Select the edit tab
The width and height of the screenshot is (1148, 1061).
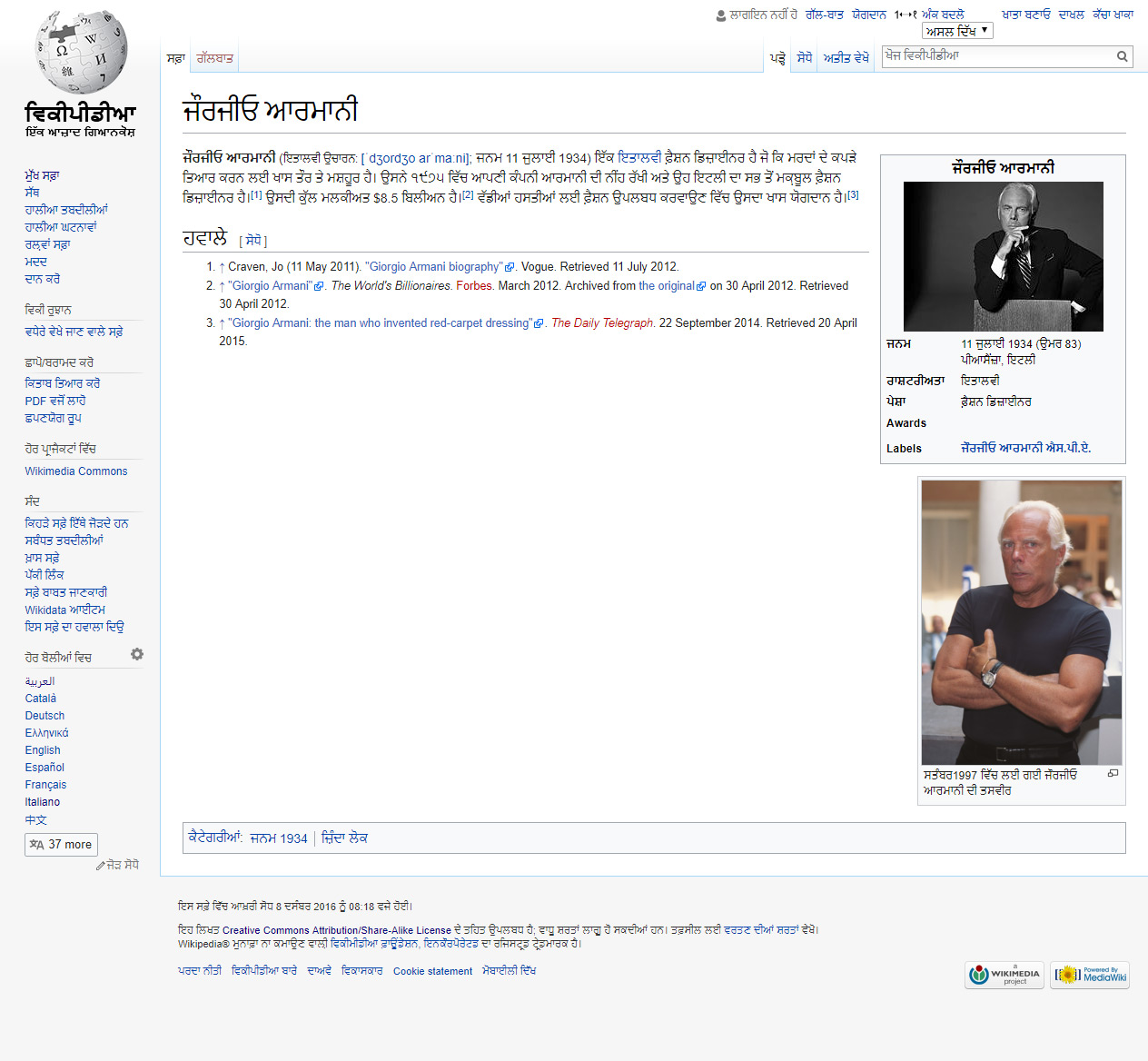tap(805, 58)
